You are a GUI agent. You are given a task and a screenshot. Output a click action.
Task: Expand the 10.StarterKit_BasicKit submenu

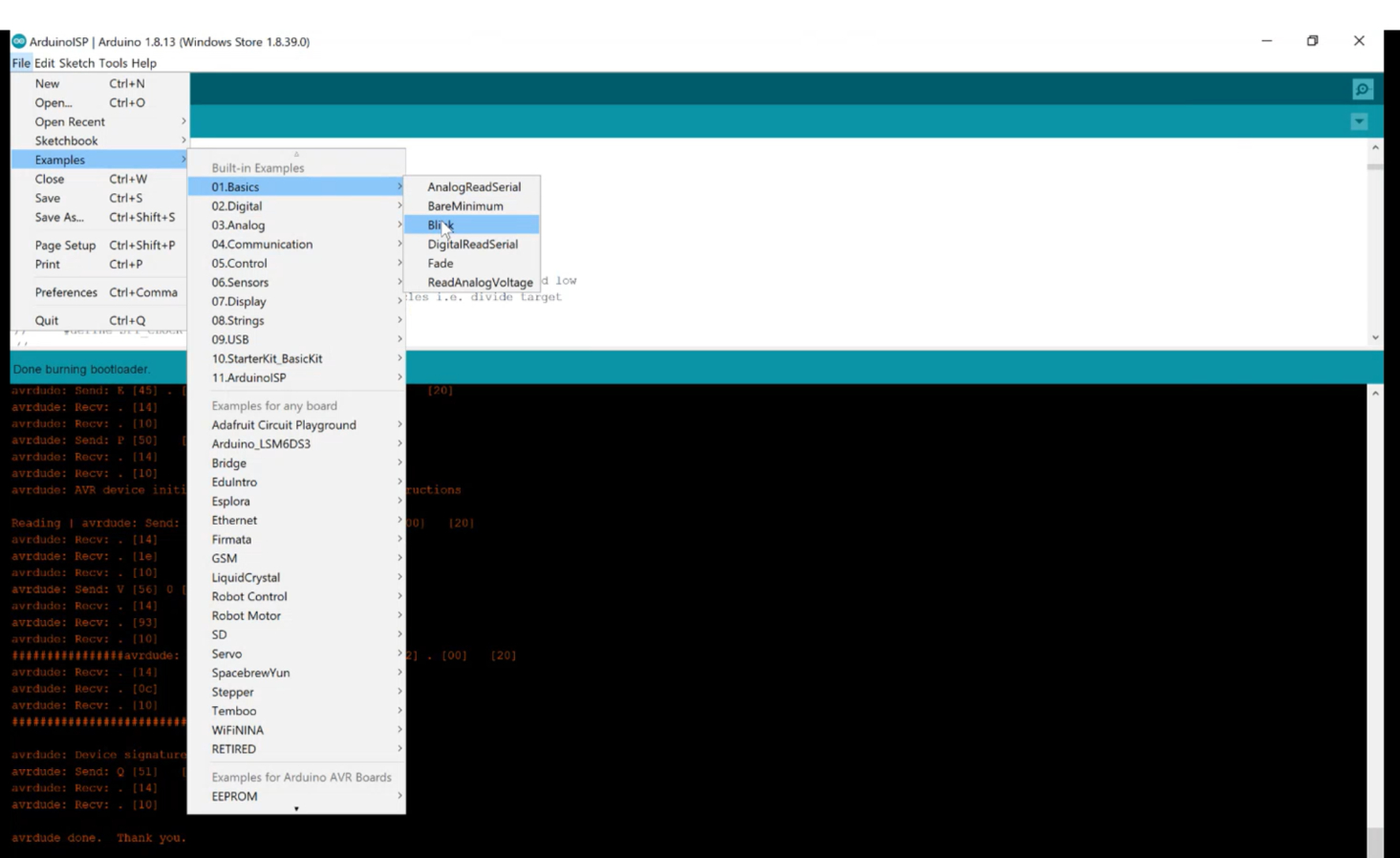296,359
